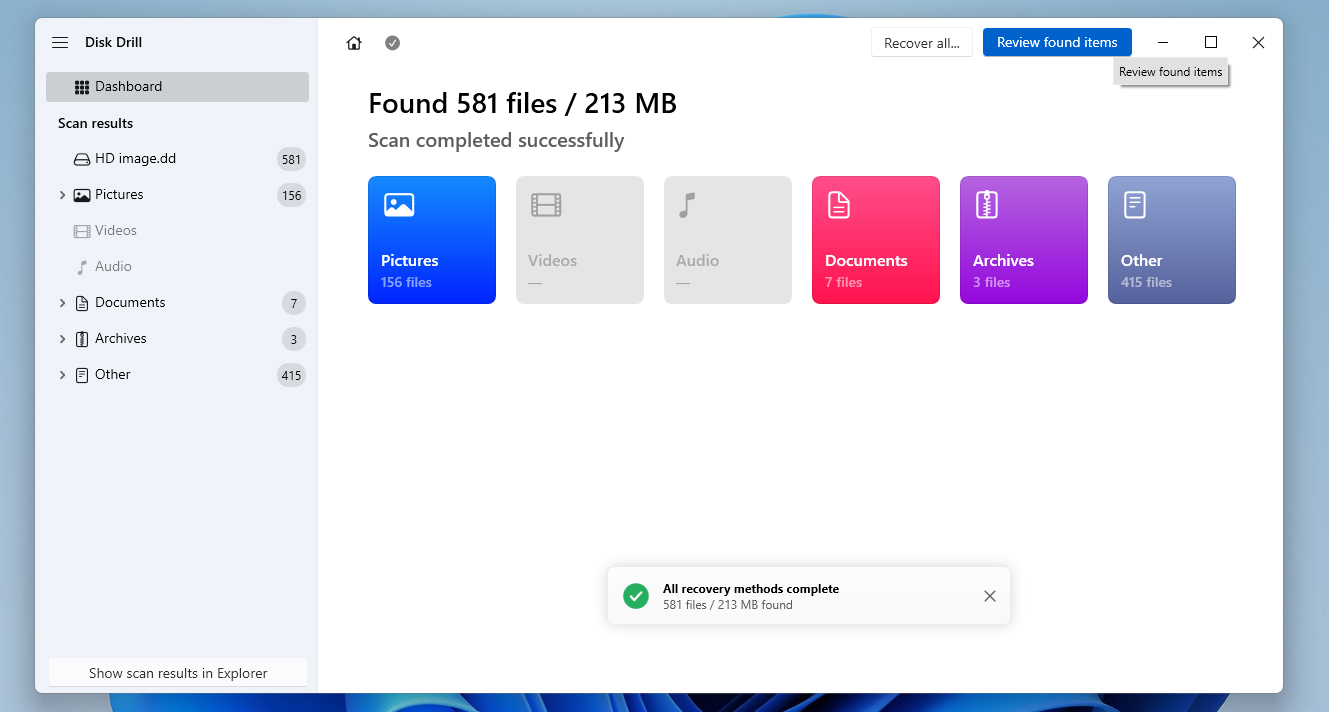Click the 3 count badge

tap(293, 339)
